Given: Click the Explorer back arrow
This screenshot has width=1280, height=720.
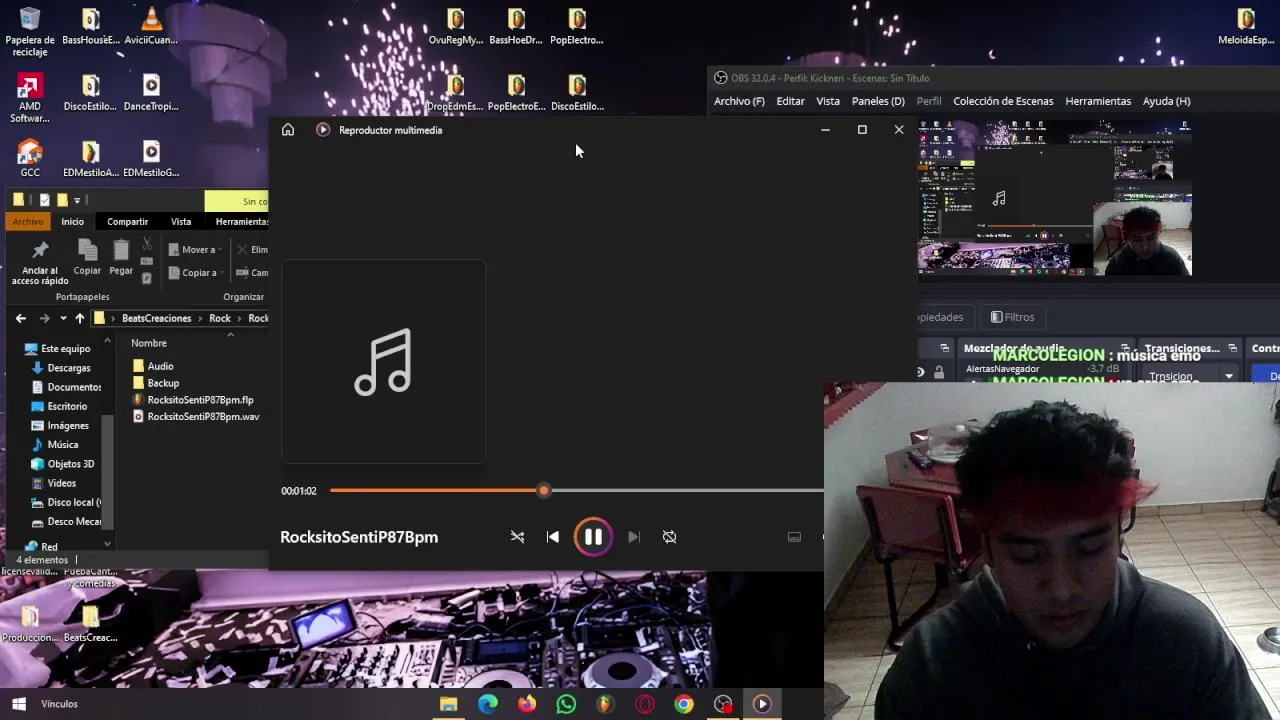Looking at the screenshot, I should click(21, 318).
